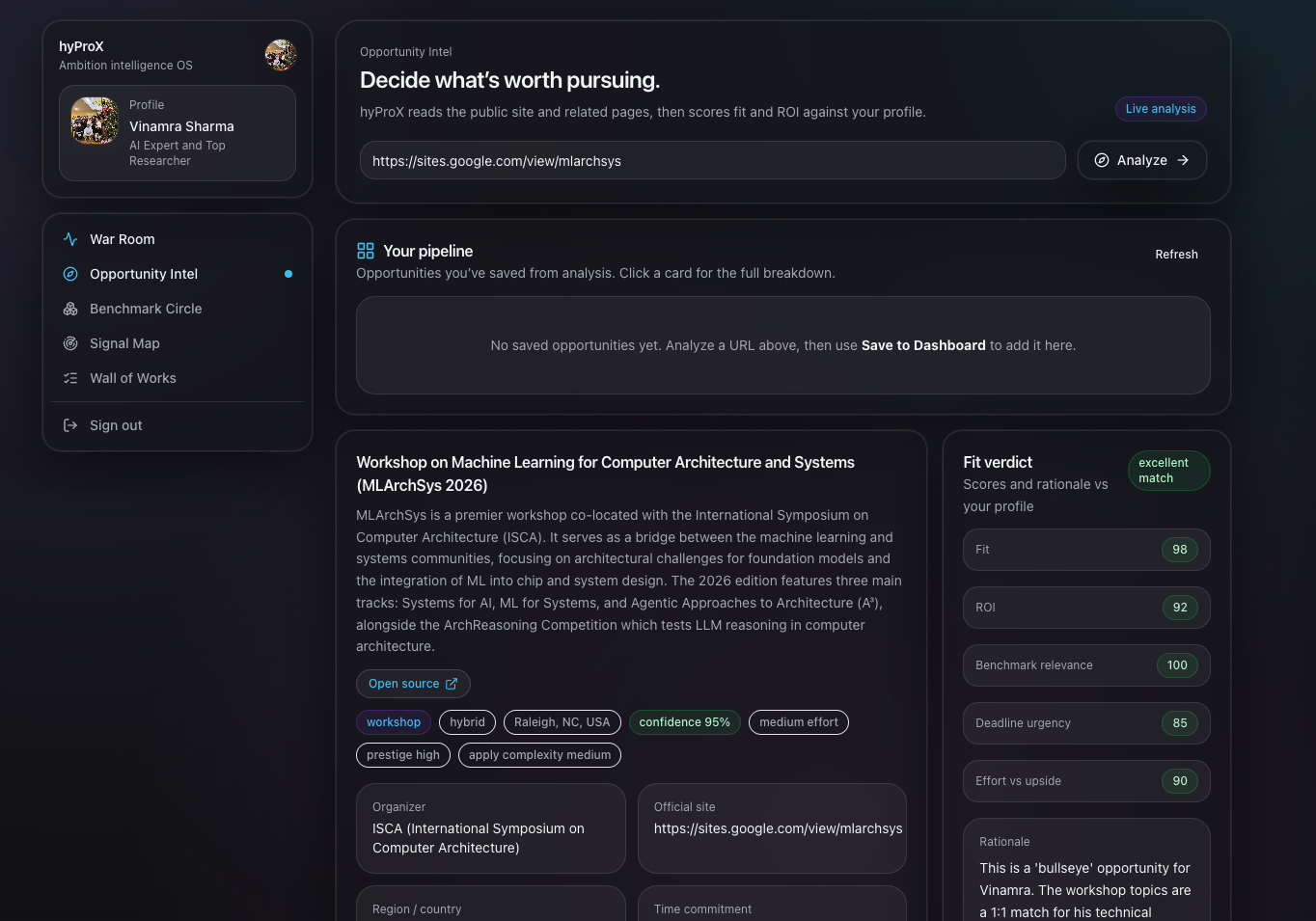Open the source link for MLArchSys

(413, 684)
